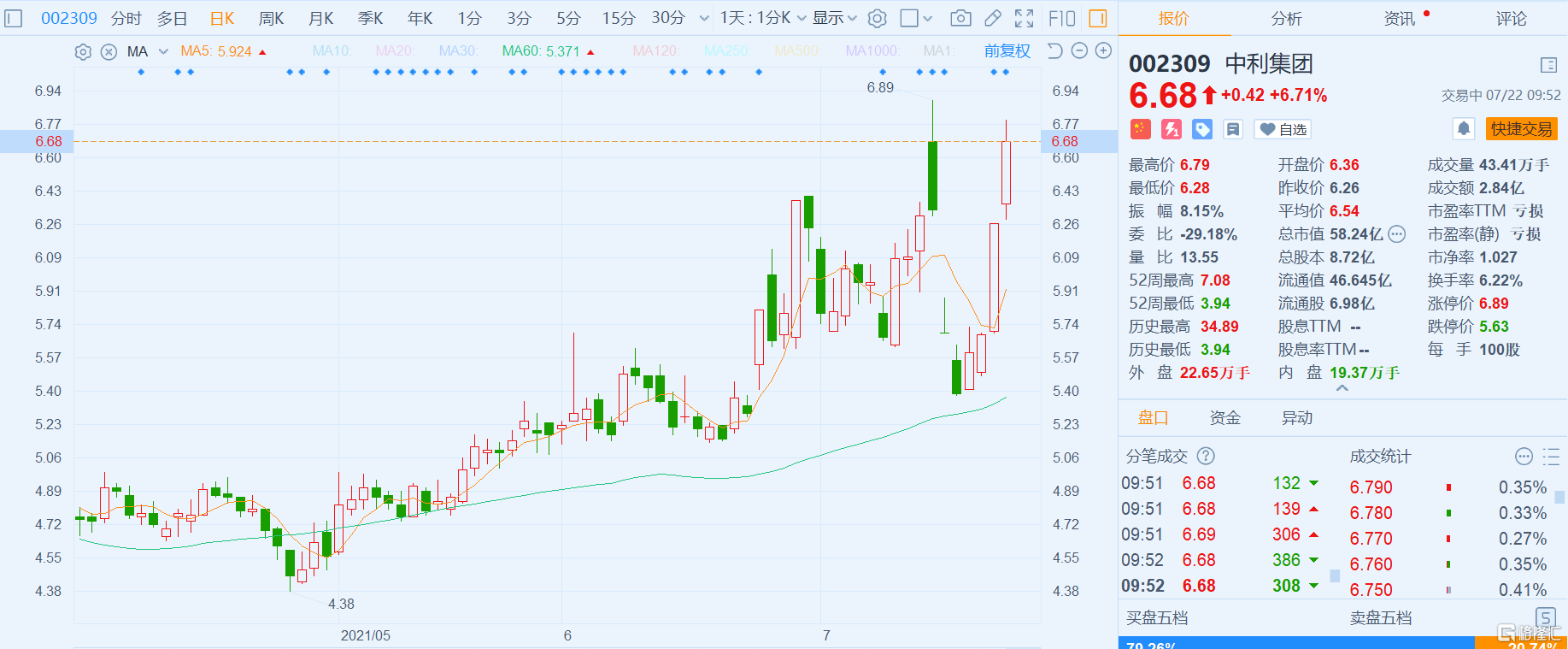
Task: Remove the MA indicator with X icon
Action: coord(109,52)
